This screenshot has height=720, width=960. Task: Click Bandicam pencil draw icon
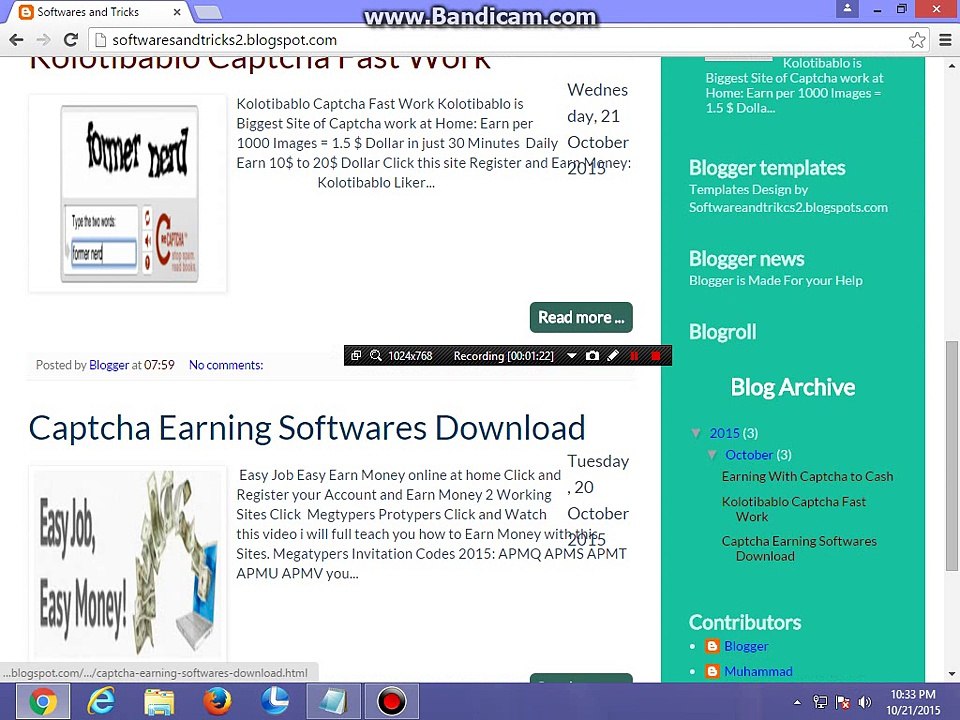click(613, 356)
